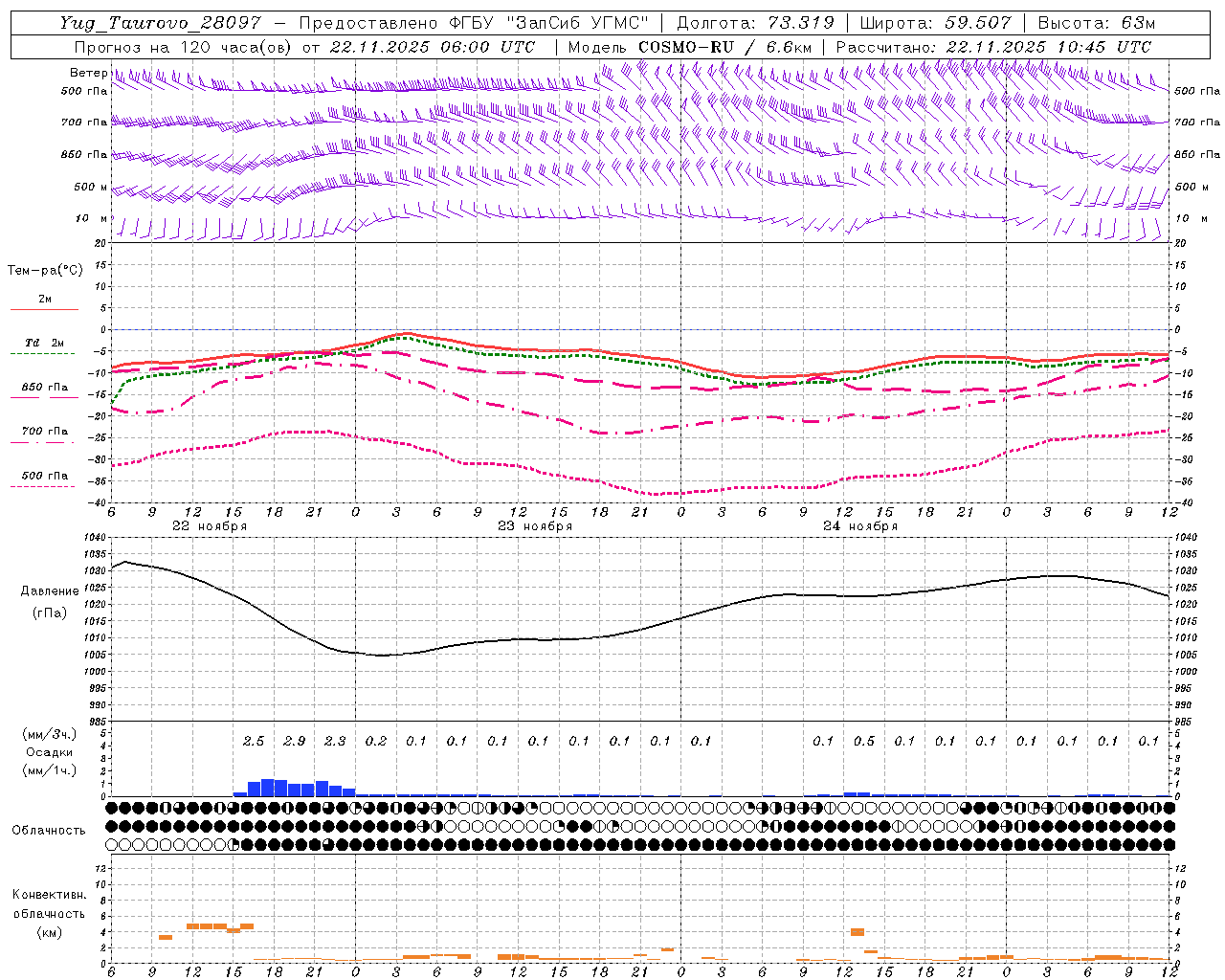Click the 2м temperature legend entry

click(x=44, y=300)
